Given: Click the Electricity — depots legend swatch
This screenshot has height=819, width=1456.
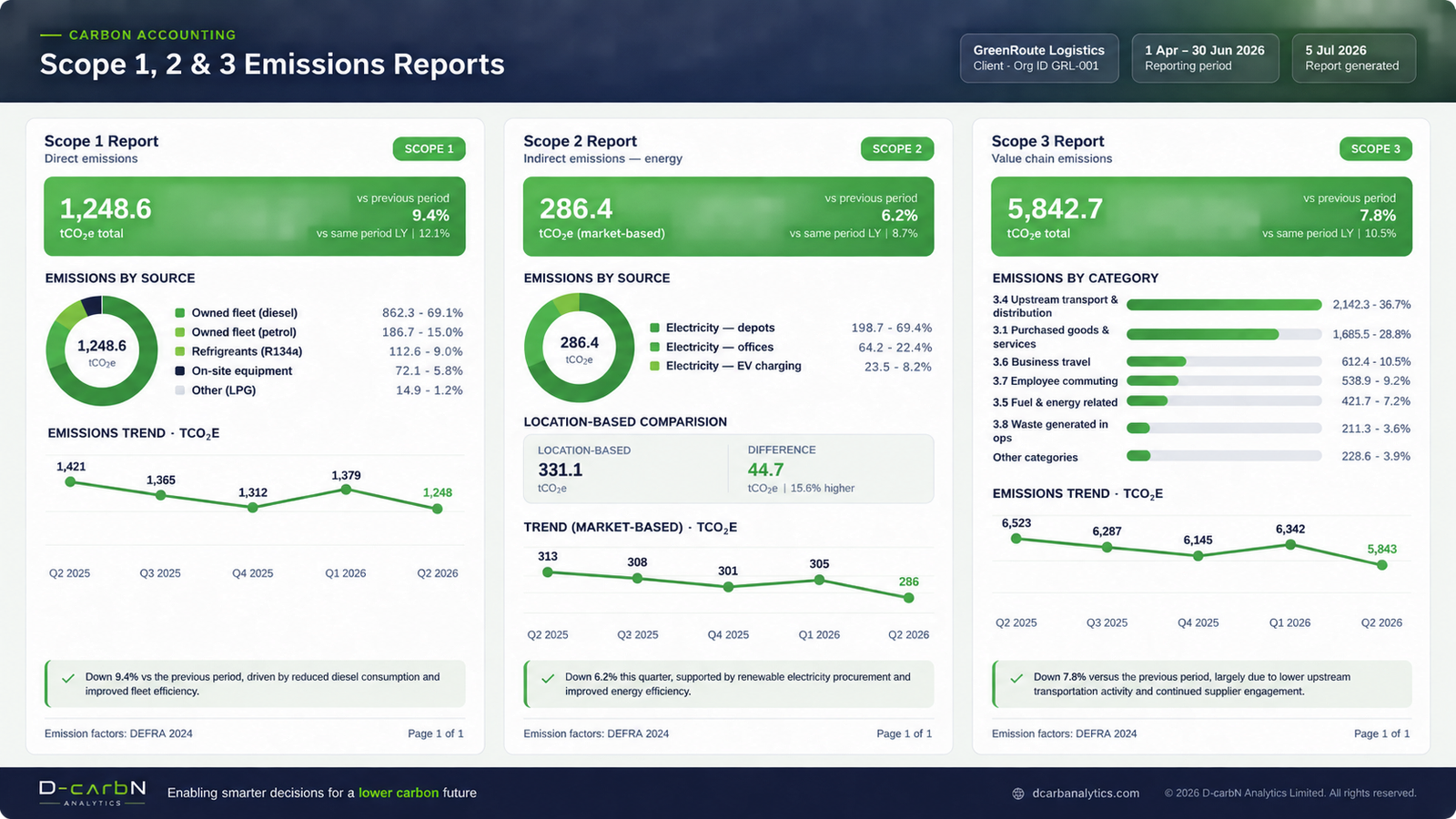Looking at the screenshot, I should coord(655,328).
